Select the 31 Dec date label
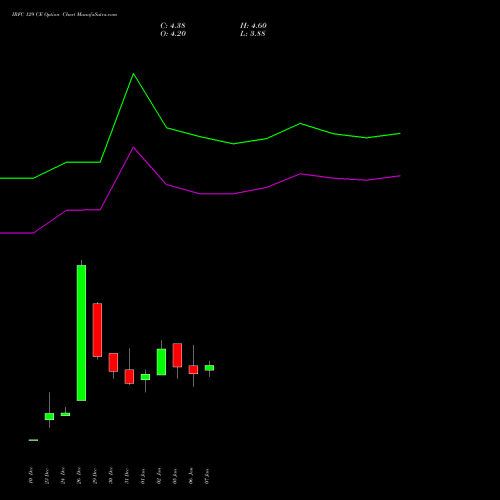The width and height of the screenshot is (500, 500). (127, 476)
